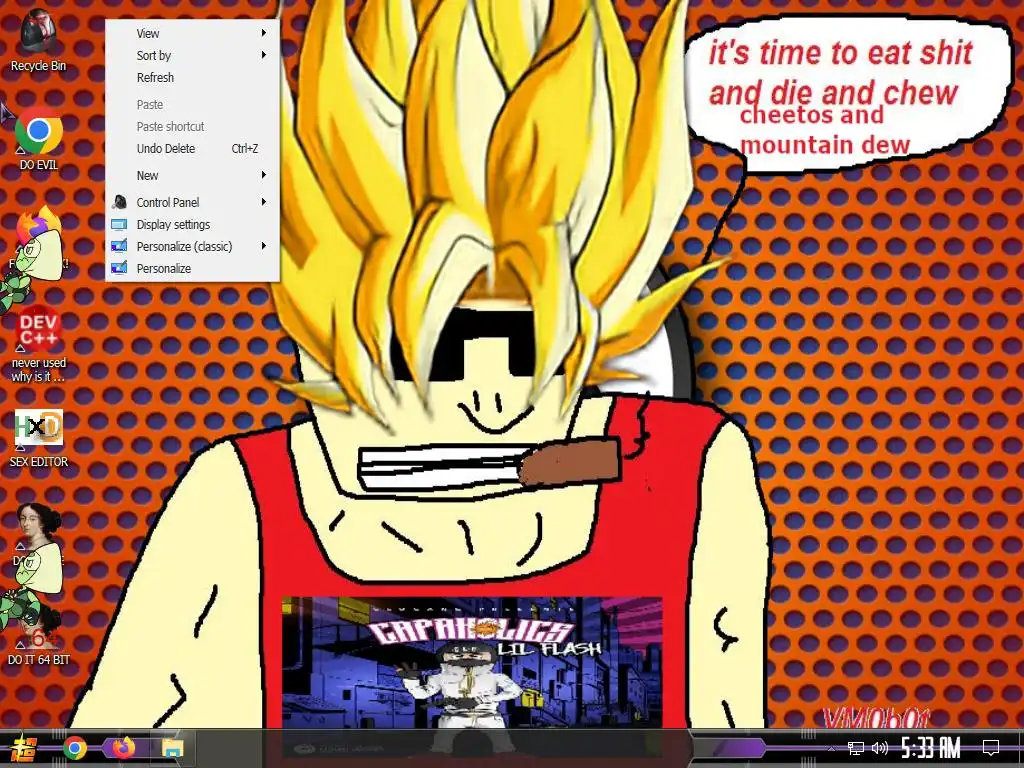Show hidden system tray icons
This screenshot has width=1024, height=768.
pos(831,748)
